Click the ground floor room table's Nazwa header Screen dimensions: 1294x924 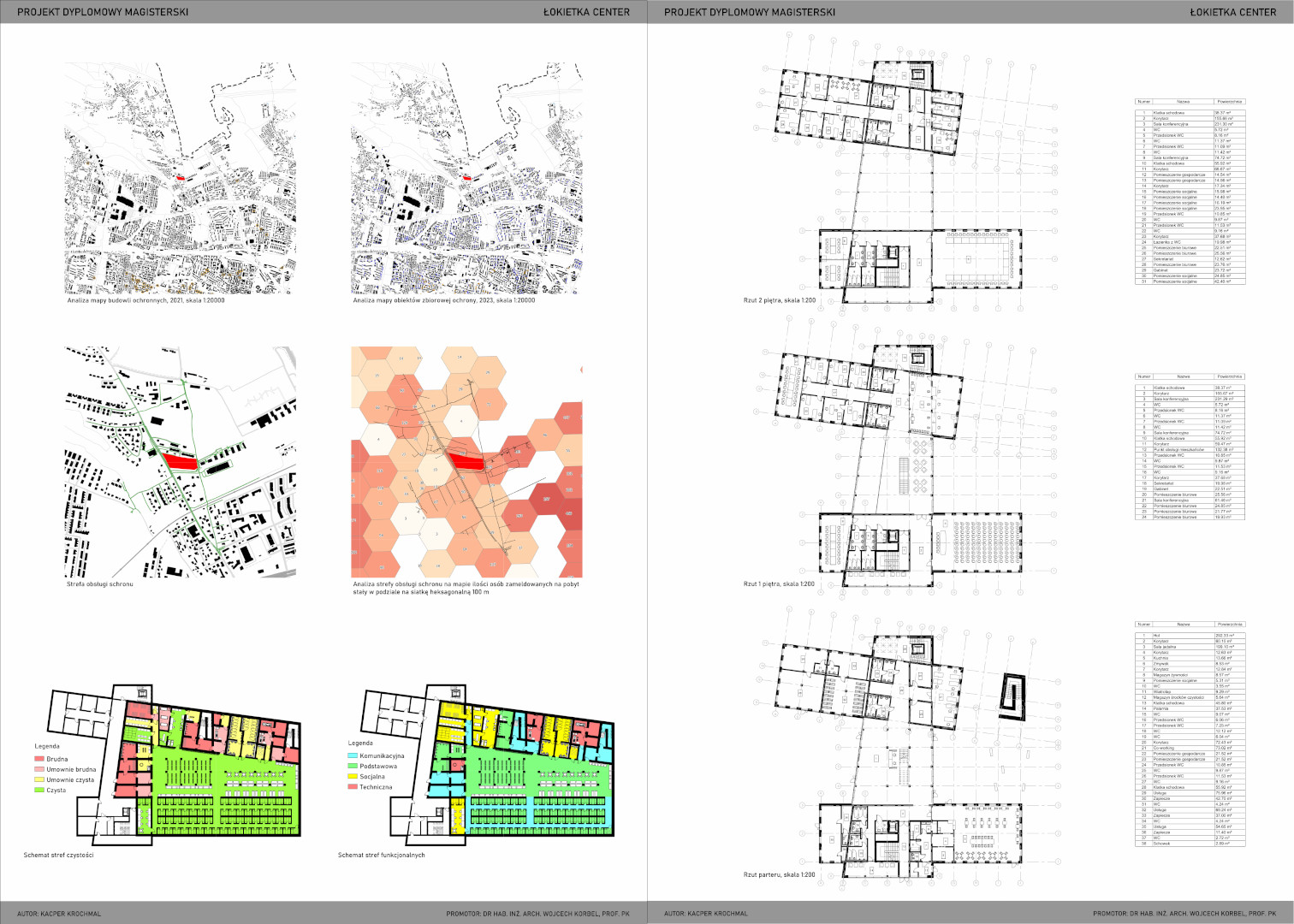[x=1184, y=625]
